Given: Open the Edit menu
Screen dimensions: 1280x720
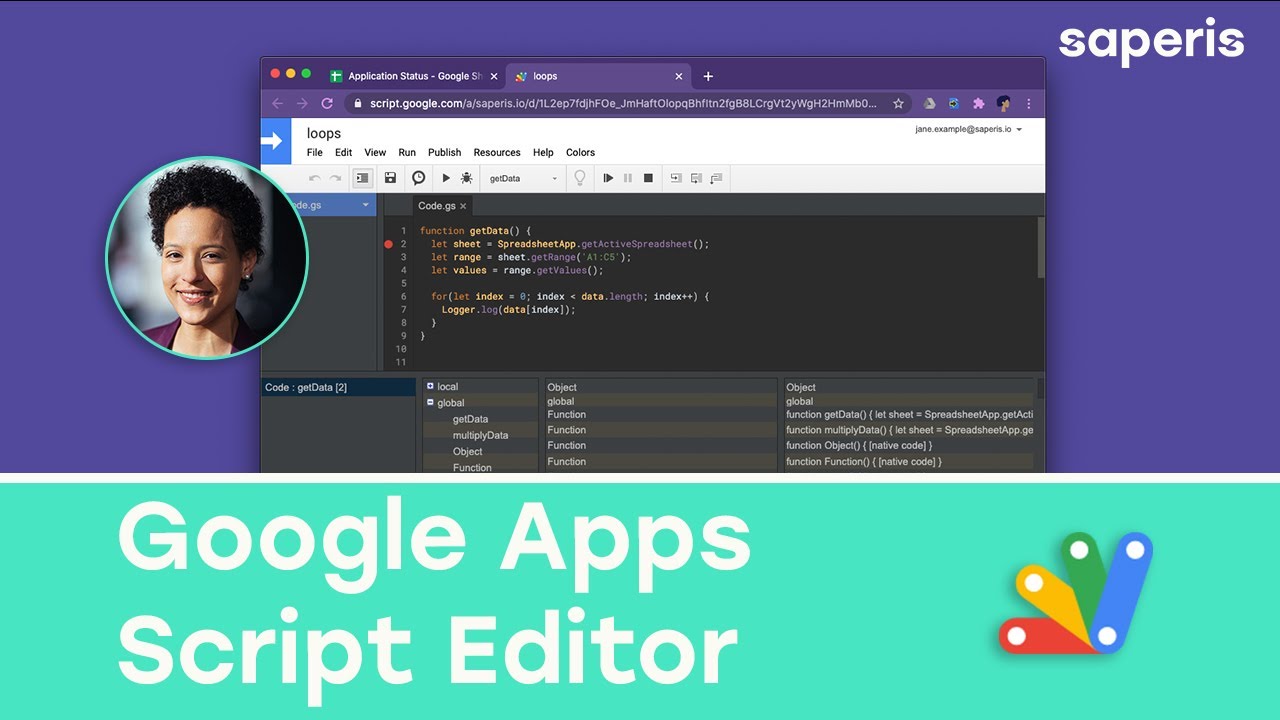Looking at the screenshot, I should pos(344,153).
